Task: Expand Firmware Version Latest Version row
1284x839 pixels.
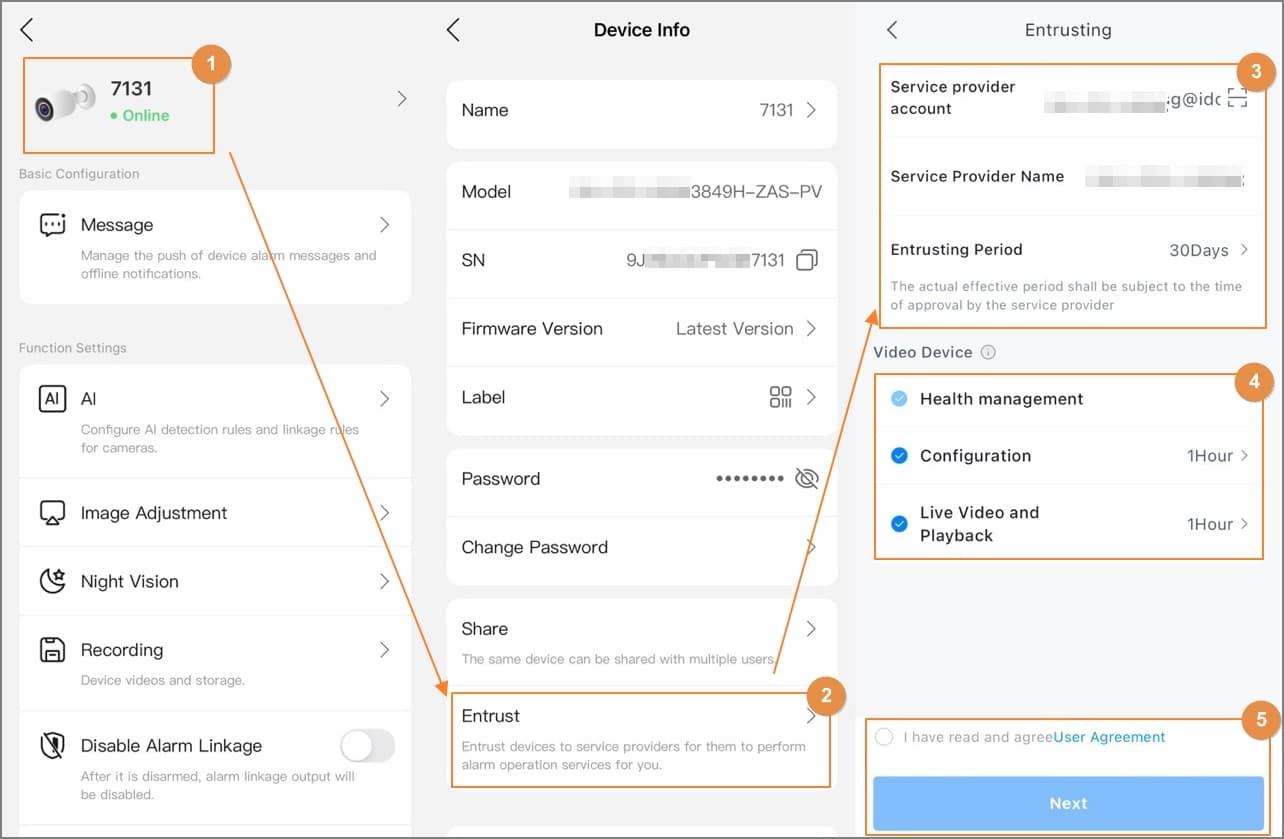Action: coord(641,329)
